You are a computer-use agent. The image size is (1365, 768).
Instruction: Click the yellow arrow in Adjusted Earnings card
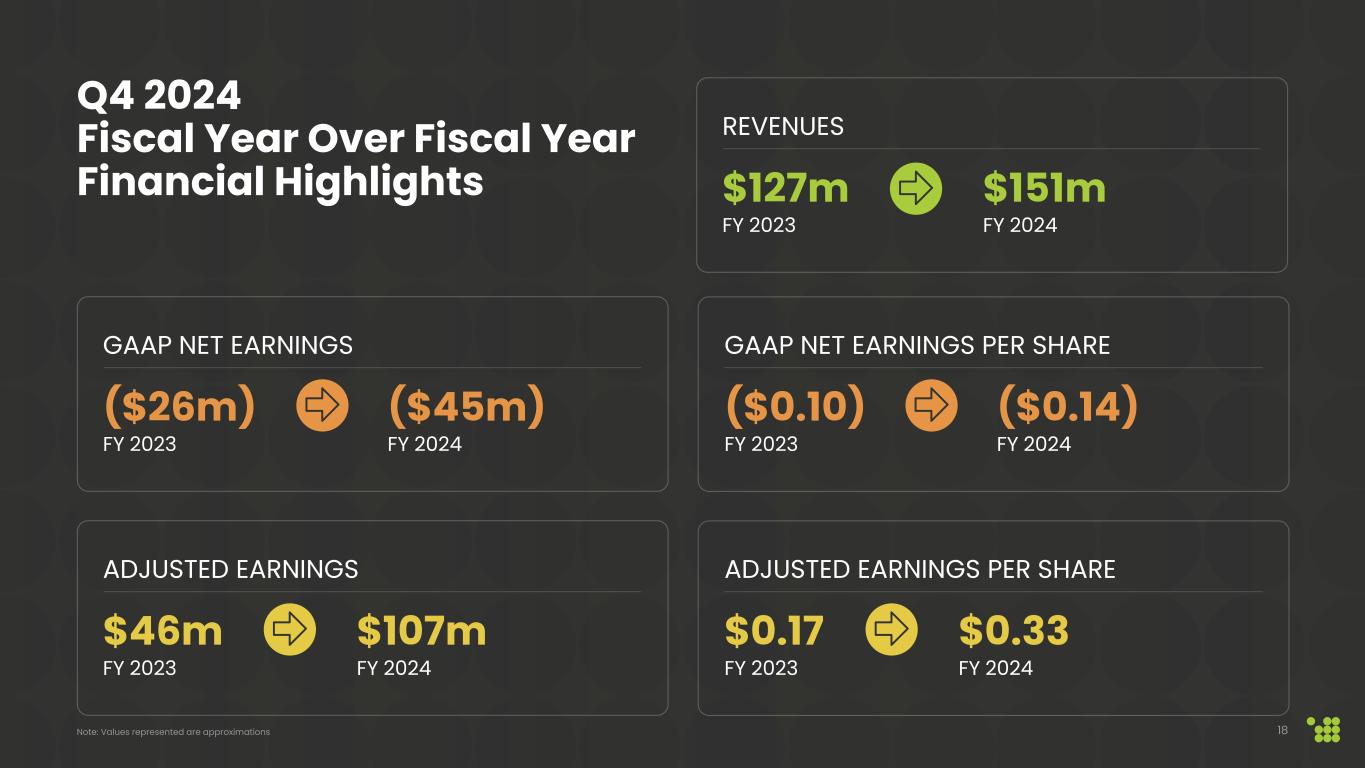pos(290,630)
